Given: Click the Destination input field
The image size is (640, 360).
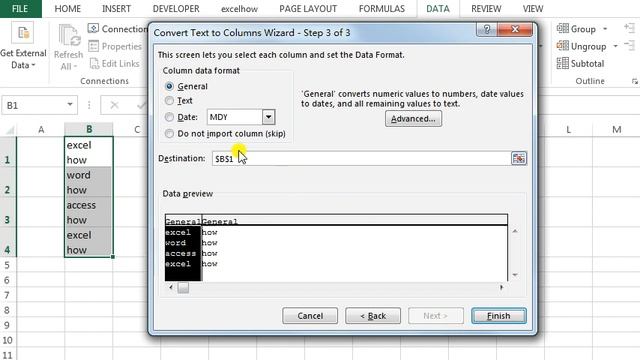Looking at the screenshot, I should click(361, 158).
